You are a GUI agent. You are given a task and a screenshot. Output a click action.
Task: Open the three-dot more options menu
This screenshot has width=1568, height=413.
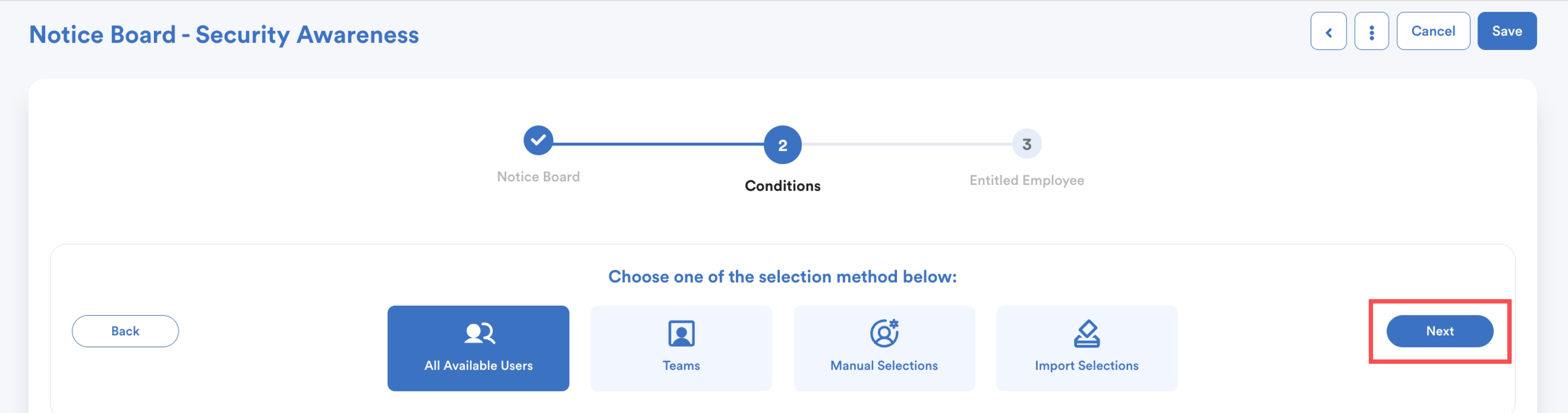(x=1371, y=31)
